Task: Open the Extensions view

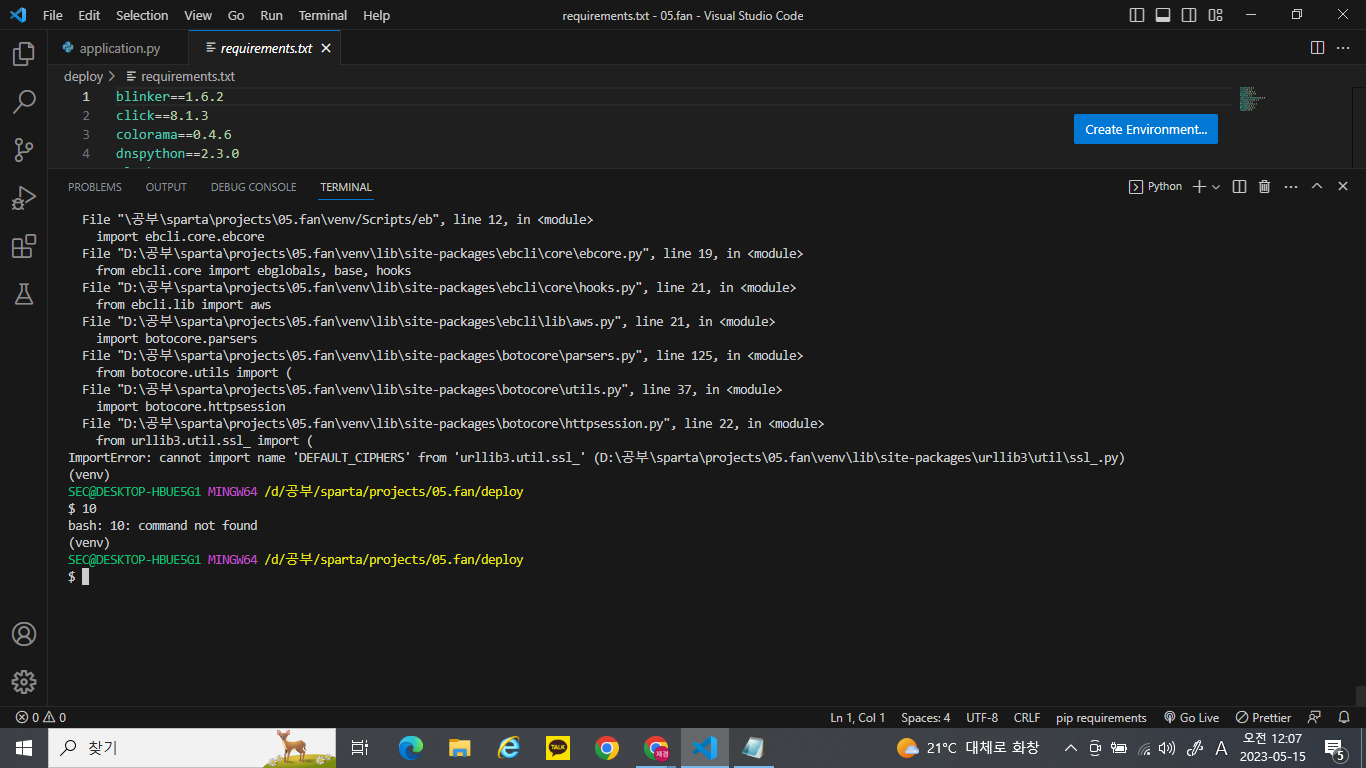Action: 24,246
